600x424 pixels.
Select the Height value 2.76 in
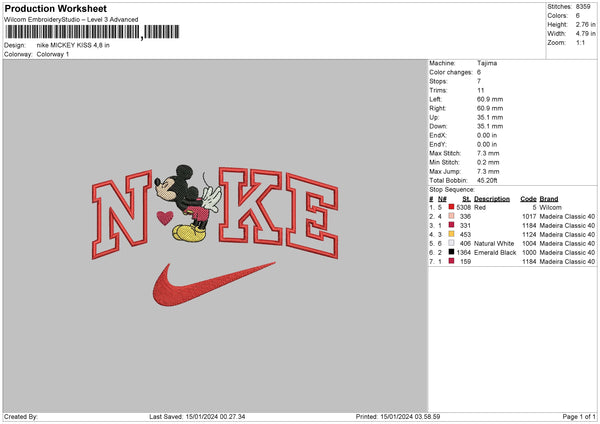585,24
